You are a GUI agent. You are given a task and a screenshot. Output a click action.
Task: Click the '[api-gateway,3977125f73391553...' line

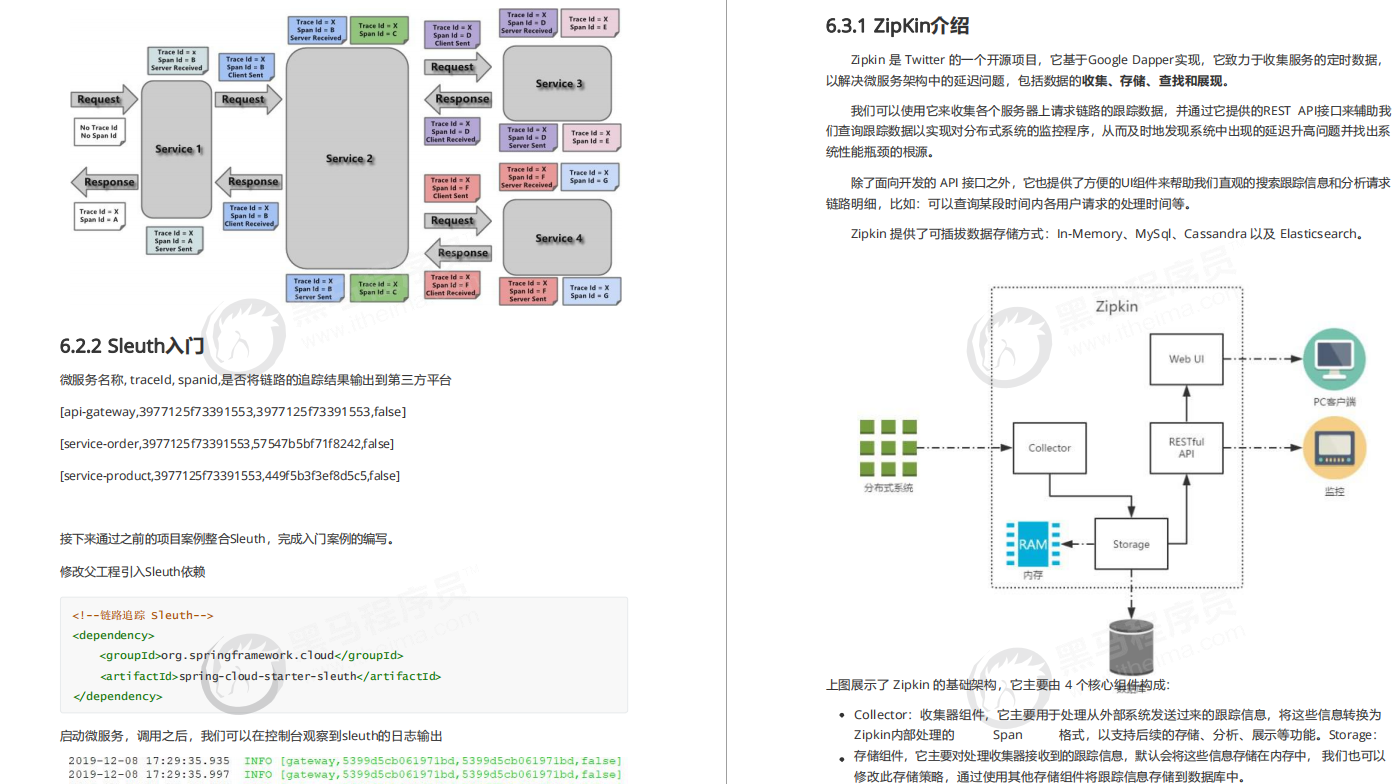233,411
